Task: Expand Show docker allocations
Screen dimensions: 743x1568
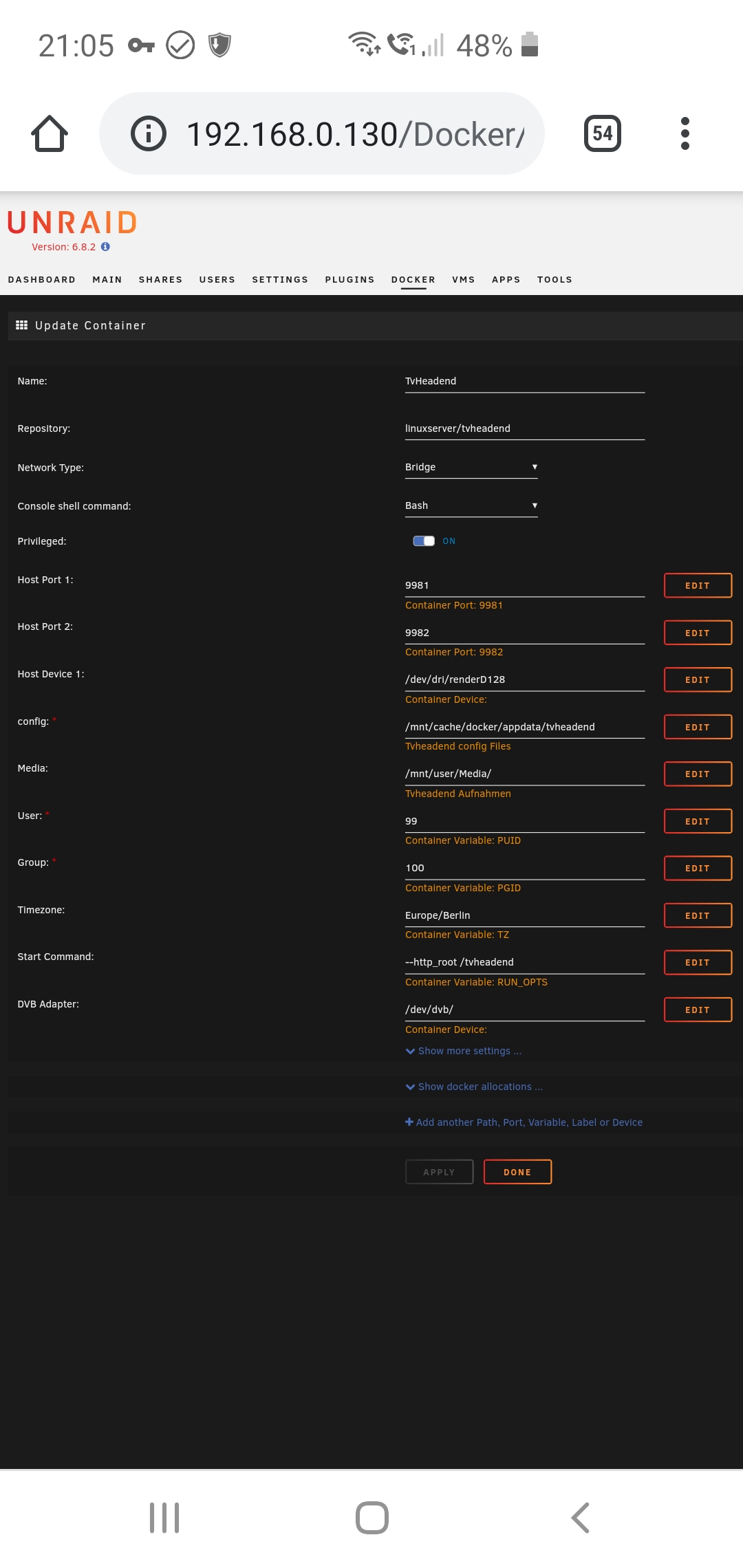Action: coord(474,1087)
